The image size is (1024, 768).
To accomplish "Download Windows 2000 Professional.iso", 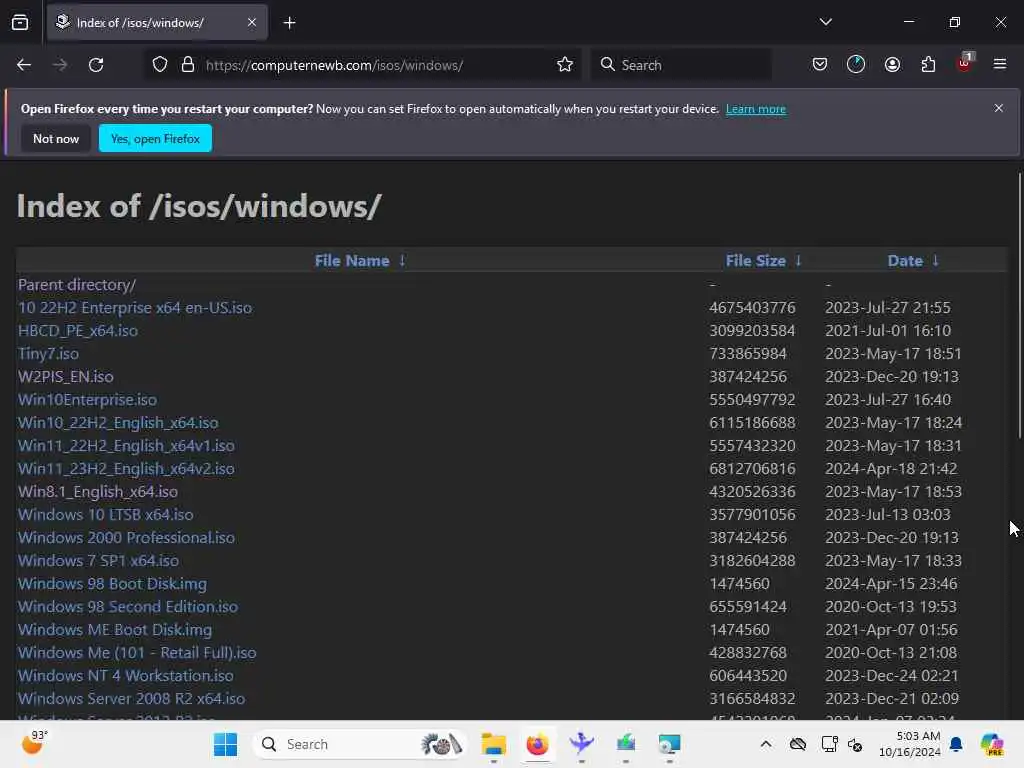I will 126,537.
